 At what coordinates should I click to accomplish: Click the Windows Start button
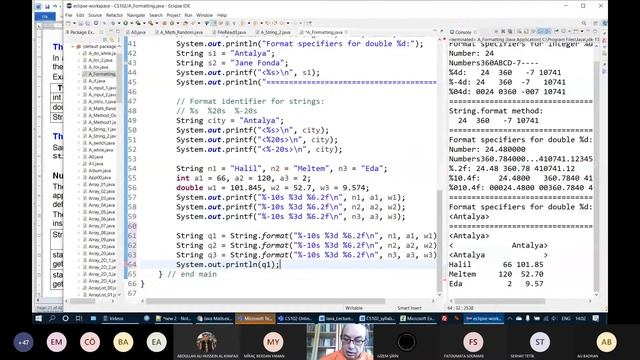tap(38, 318)
